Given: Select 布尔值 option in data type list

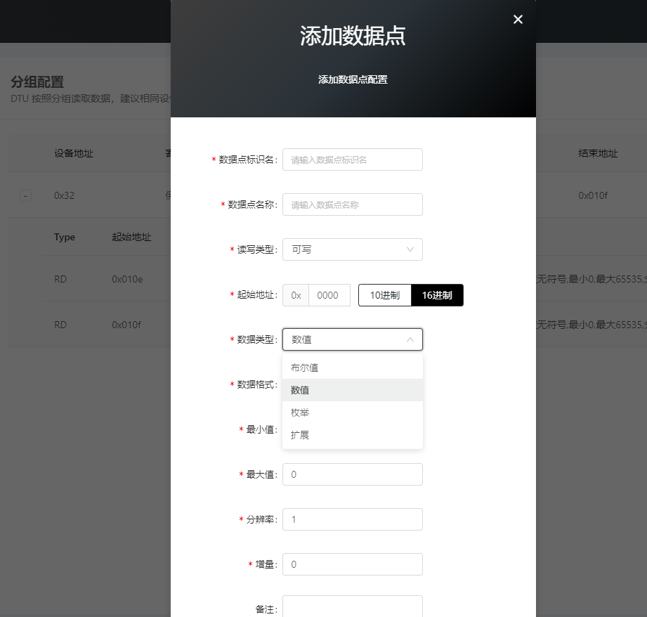Looking at the screenshot, I should (352, 368).
